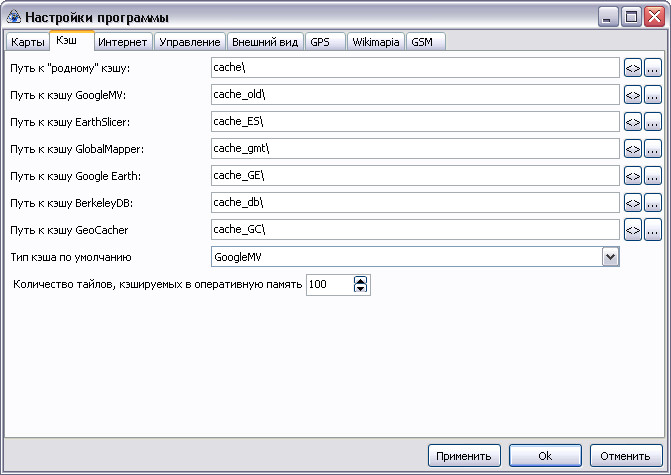
Task: Click the <> button for GeoCacher cache path
Action: (632, 230)
